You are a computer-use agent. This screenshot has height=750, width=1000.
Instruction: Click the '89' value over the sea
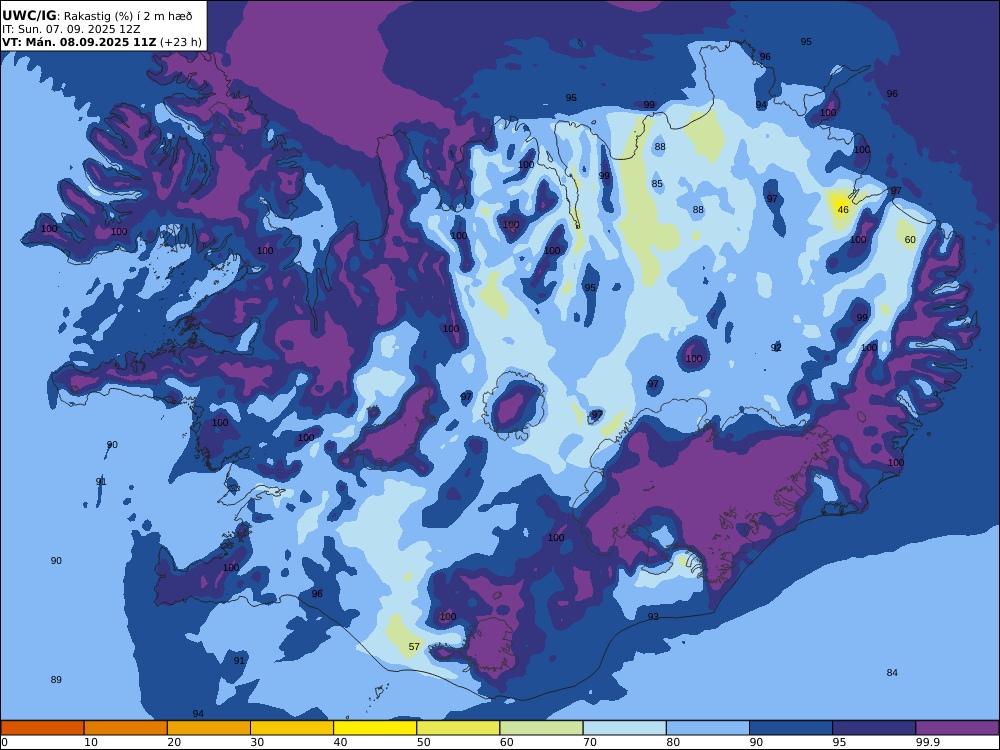56,680
